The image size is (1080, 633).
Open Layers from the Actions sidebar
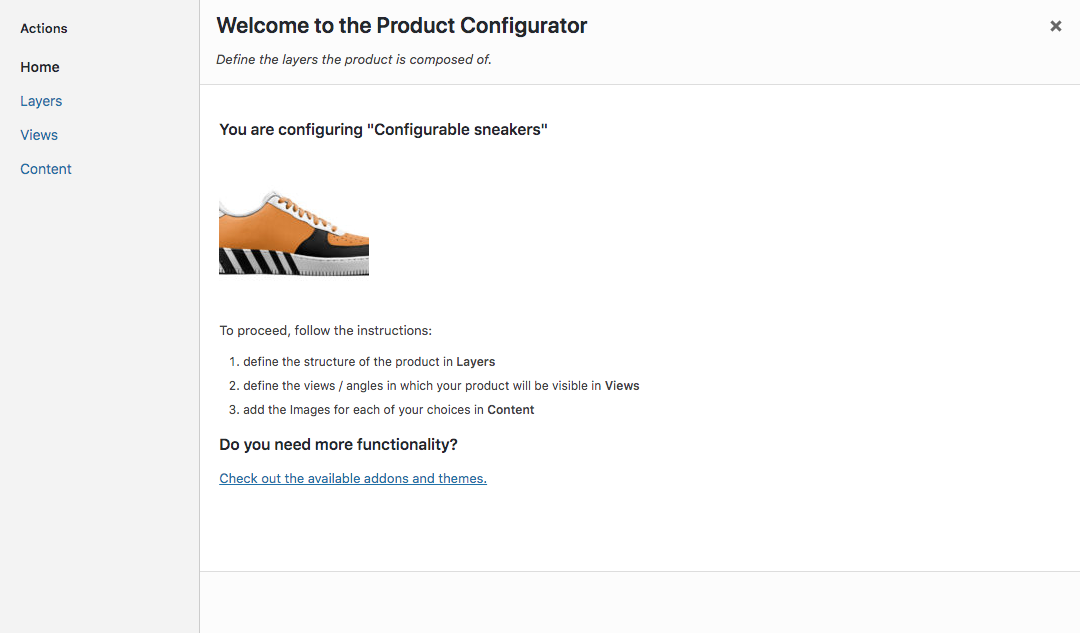tap(41, 101)
